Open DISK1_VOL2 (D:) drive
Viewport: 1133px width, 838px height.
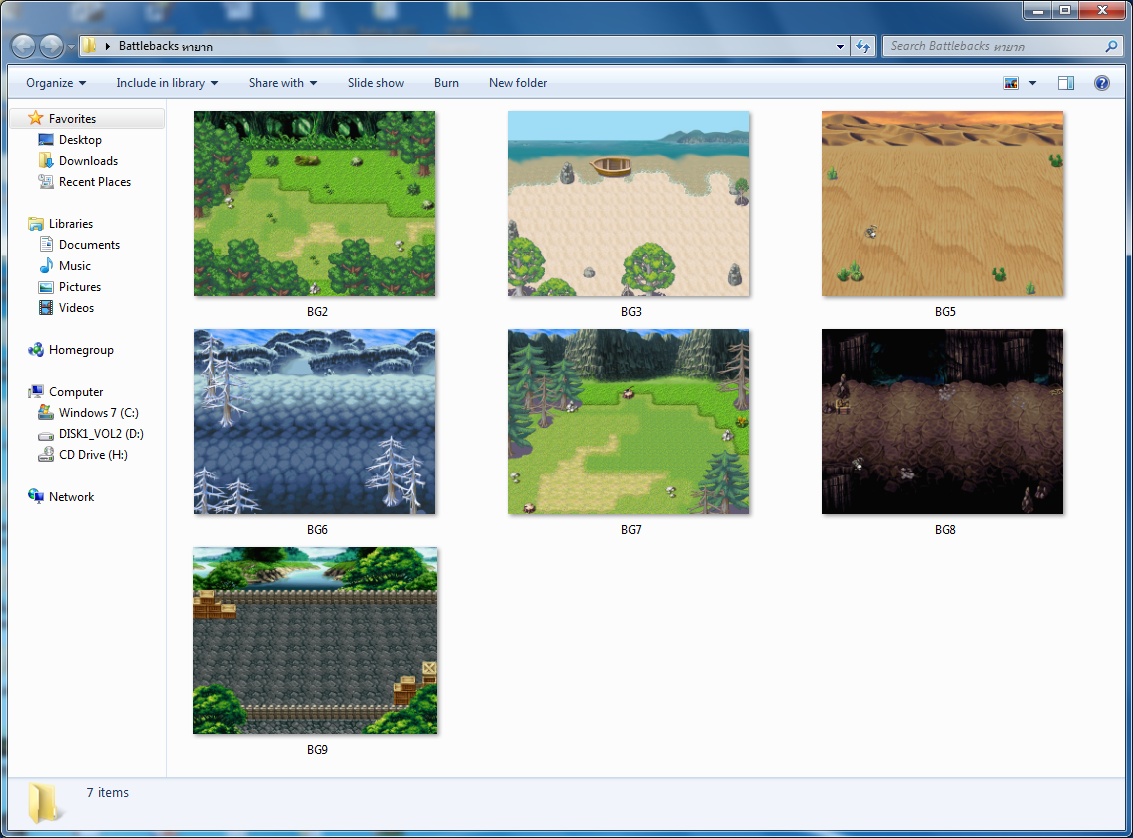click(101, 433)
